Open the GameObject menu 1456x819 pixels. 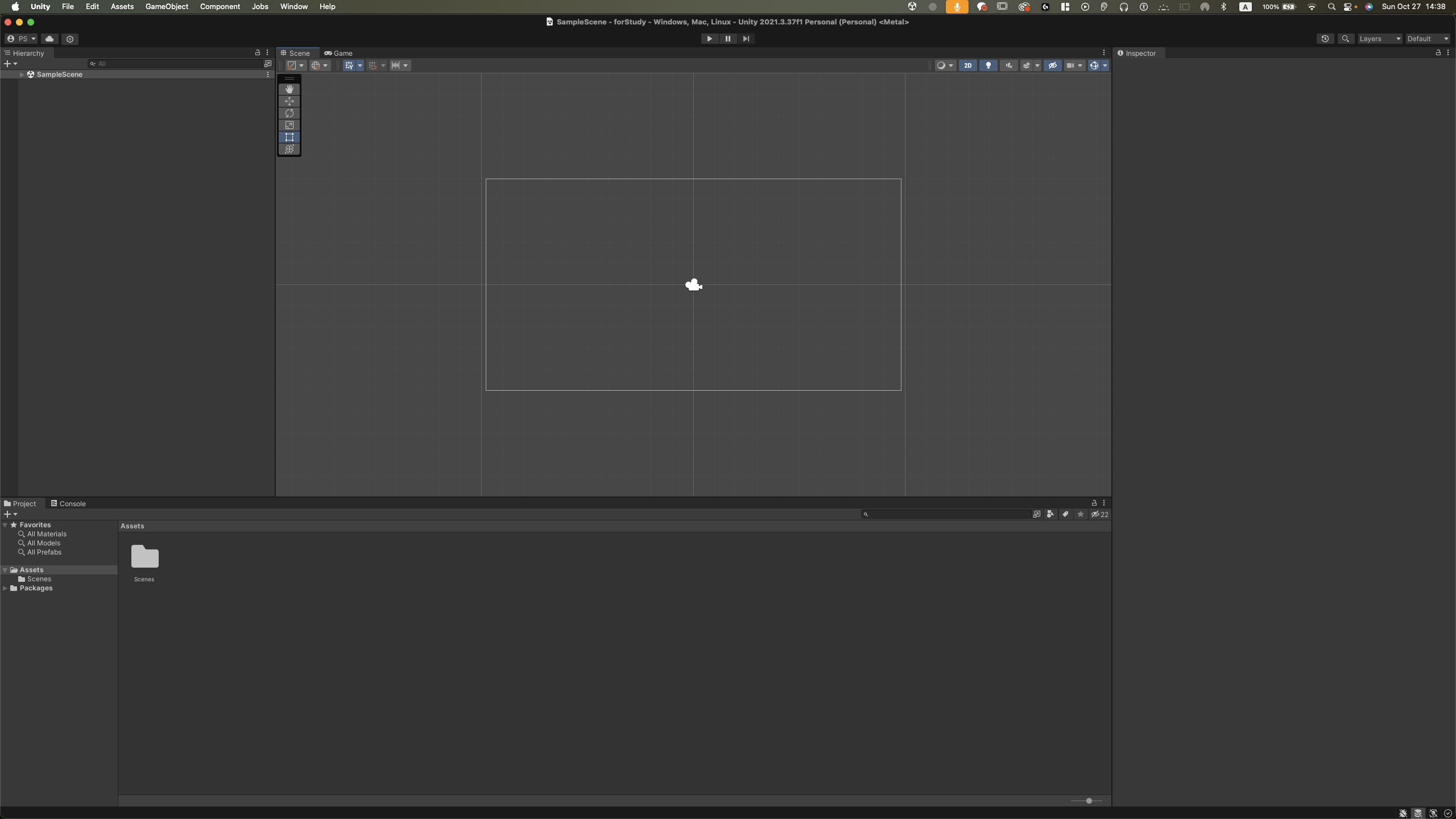[167, 6]
